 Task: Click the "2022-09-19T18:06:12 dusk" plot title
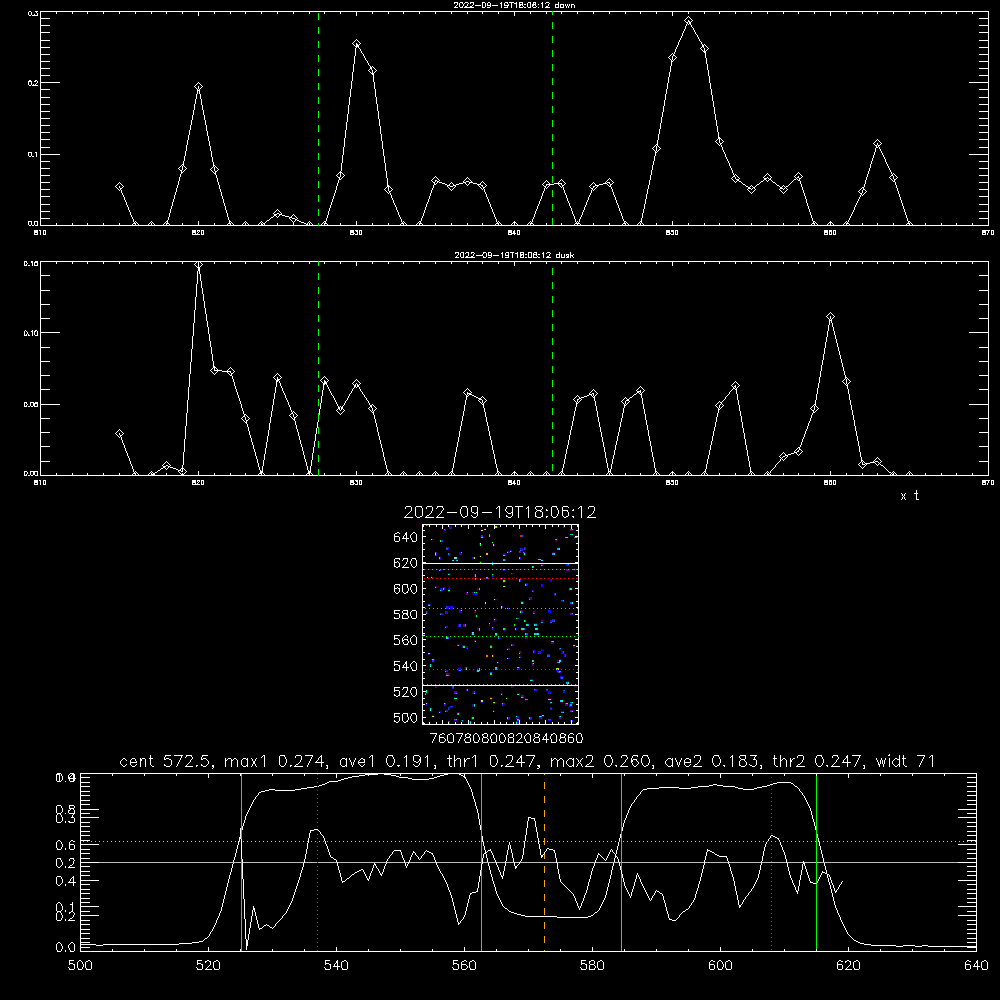514,255
